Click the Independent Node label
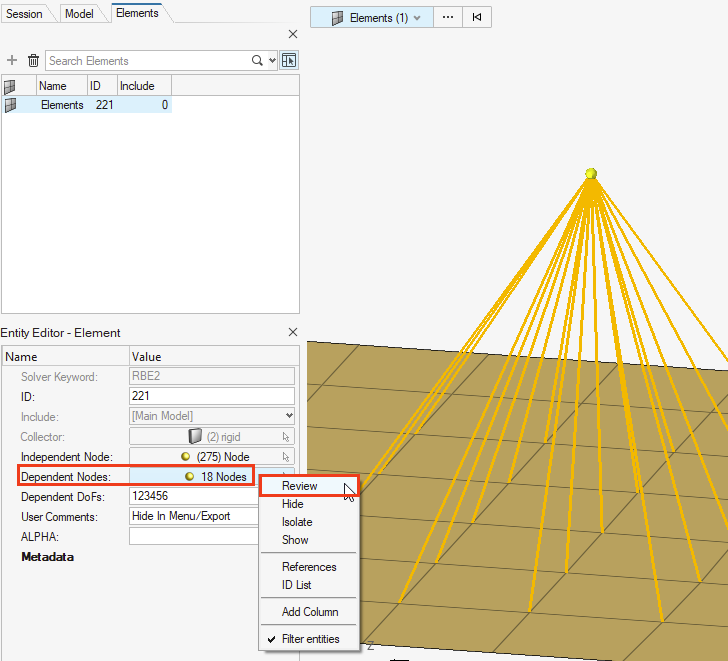 [x=66, y=457]
